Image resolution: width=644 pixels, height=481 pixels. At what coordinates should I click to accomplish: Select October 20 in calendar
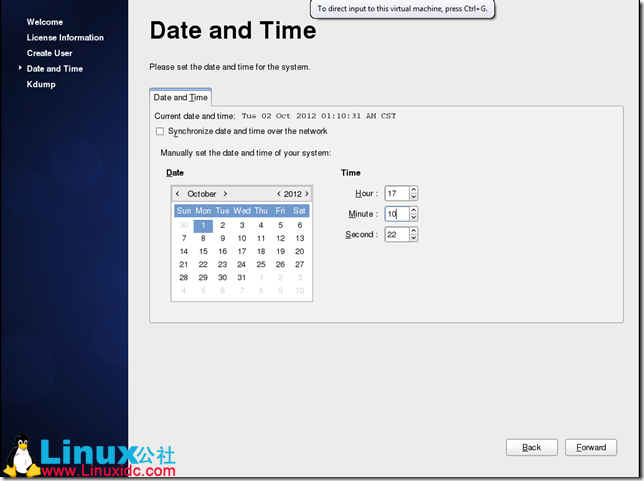tap(300, 251)
